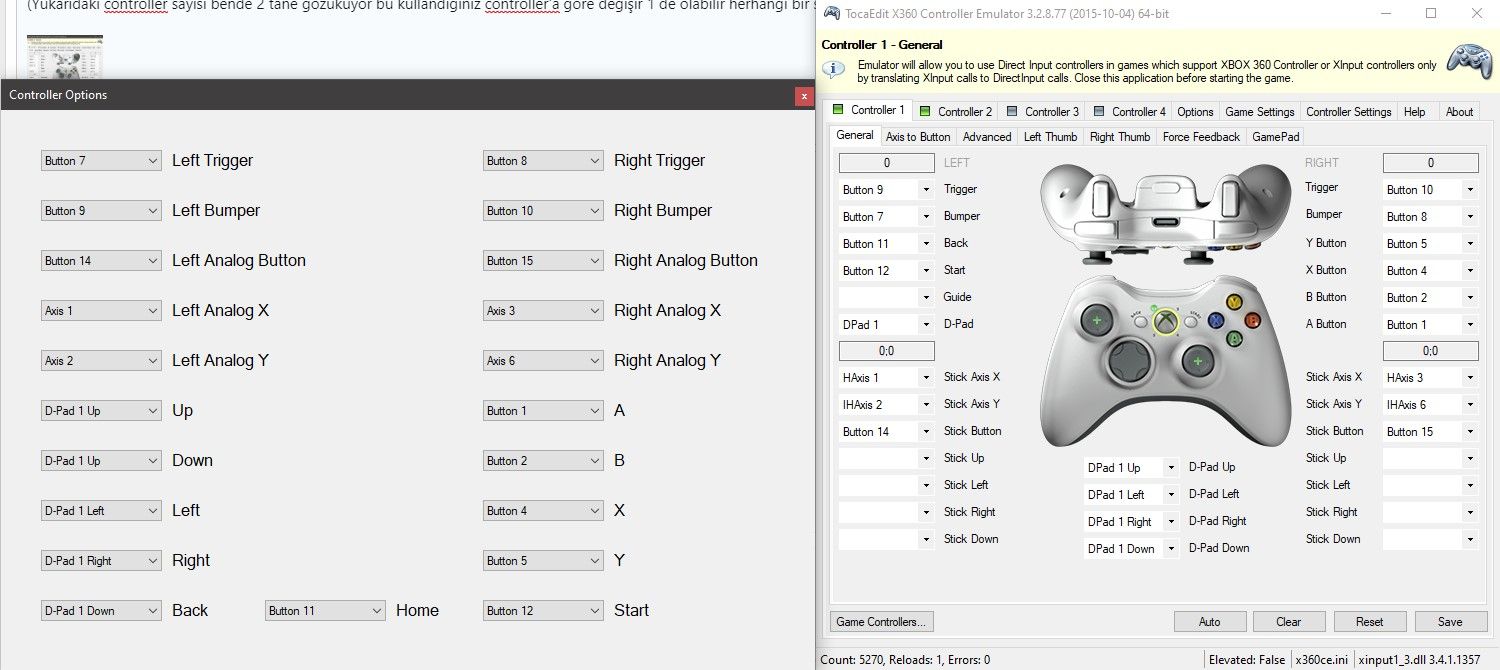
Task: Open the Options tab
Action: coord(1195,112)
